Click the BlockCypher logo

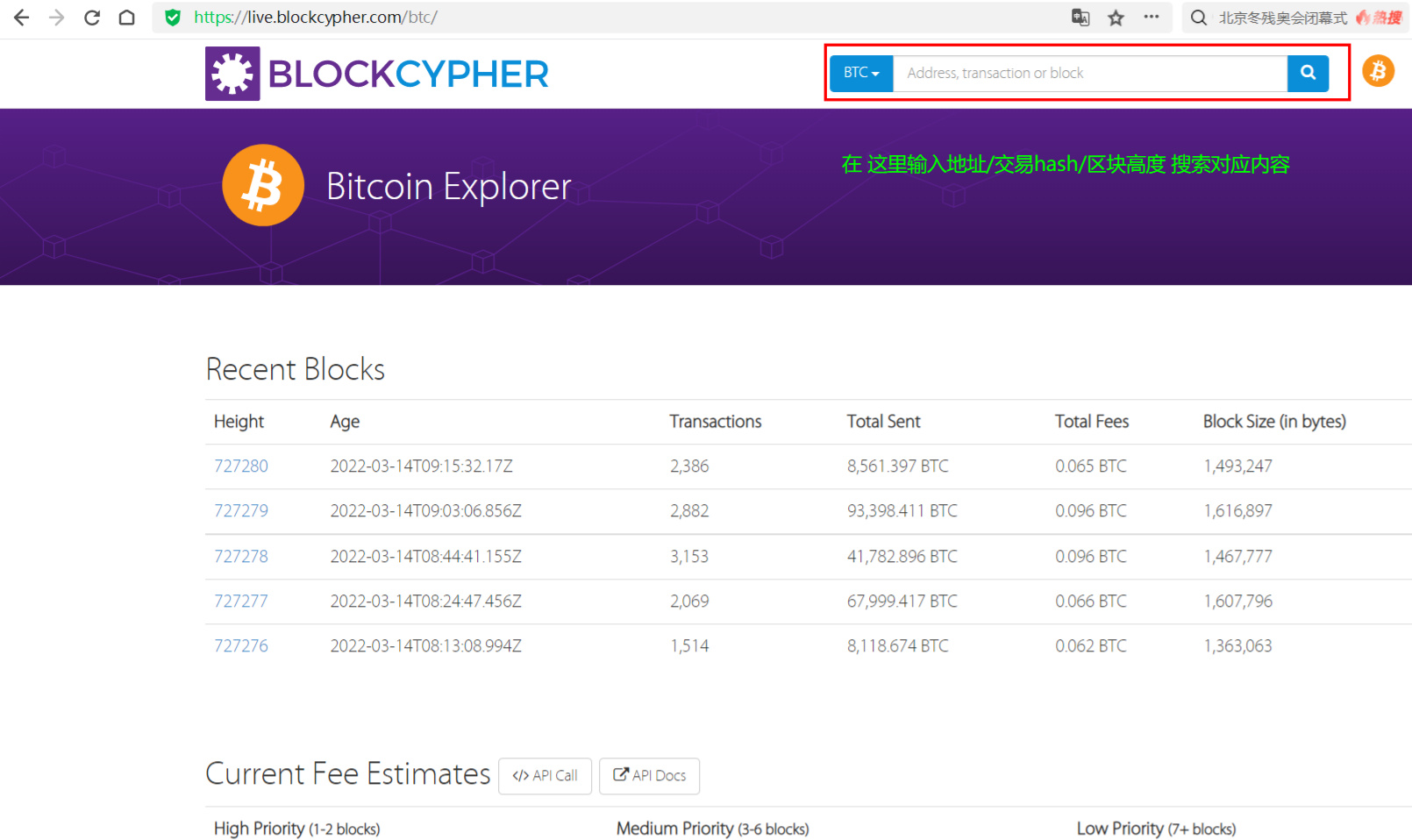377,74
